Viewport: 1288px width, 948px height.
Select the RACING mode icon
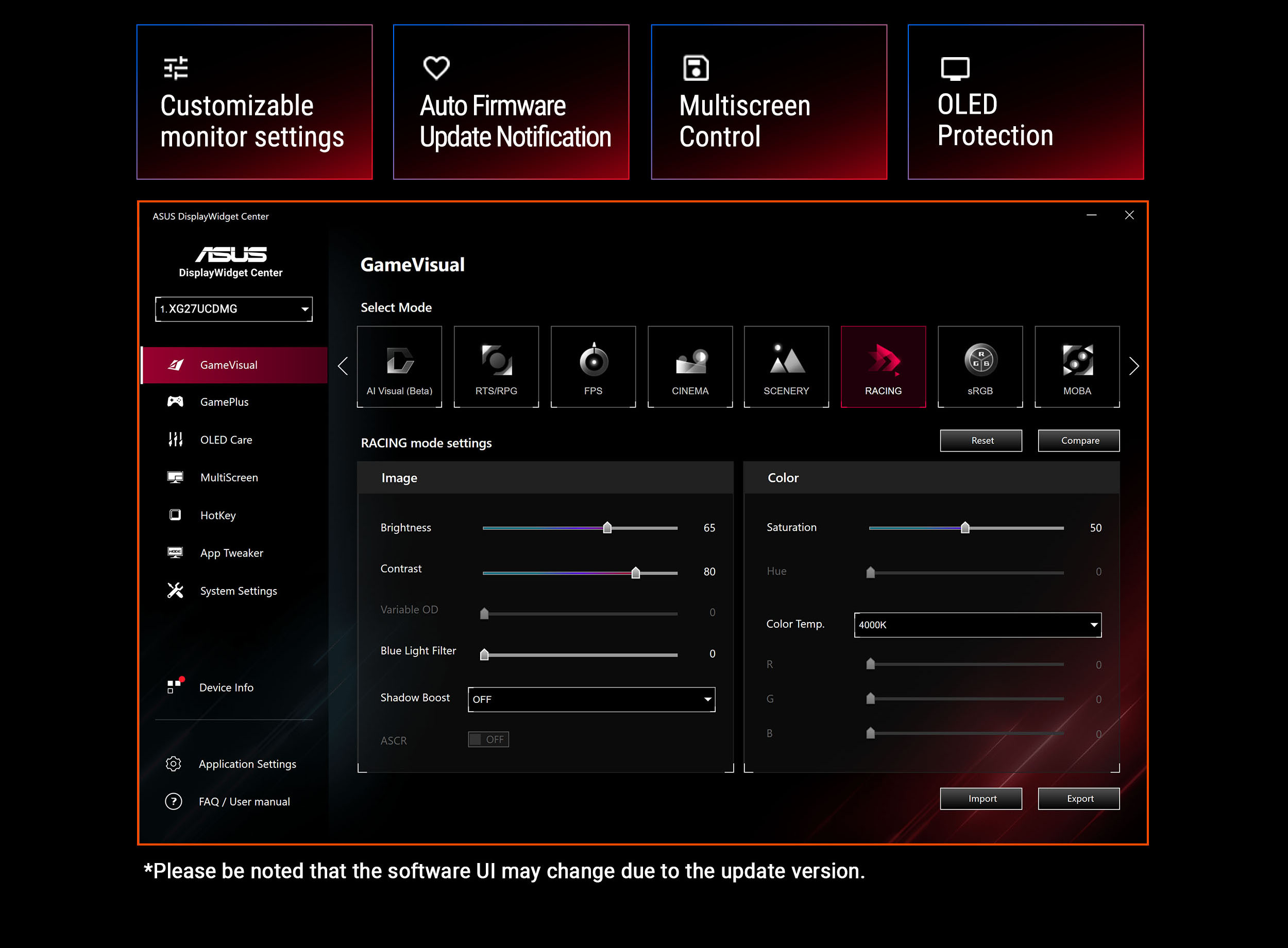tap(884, 366)
